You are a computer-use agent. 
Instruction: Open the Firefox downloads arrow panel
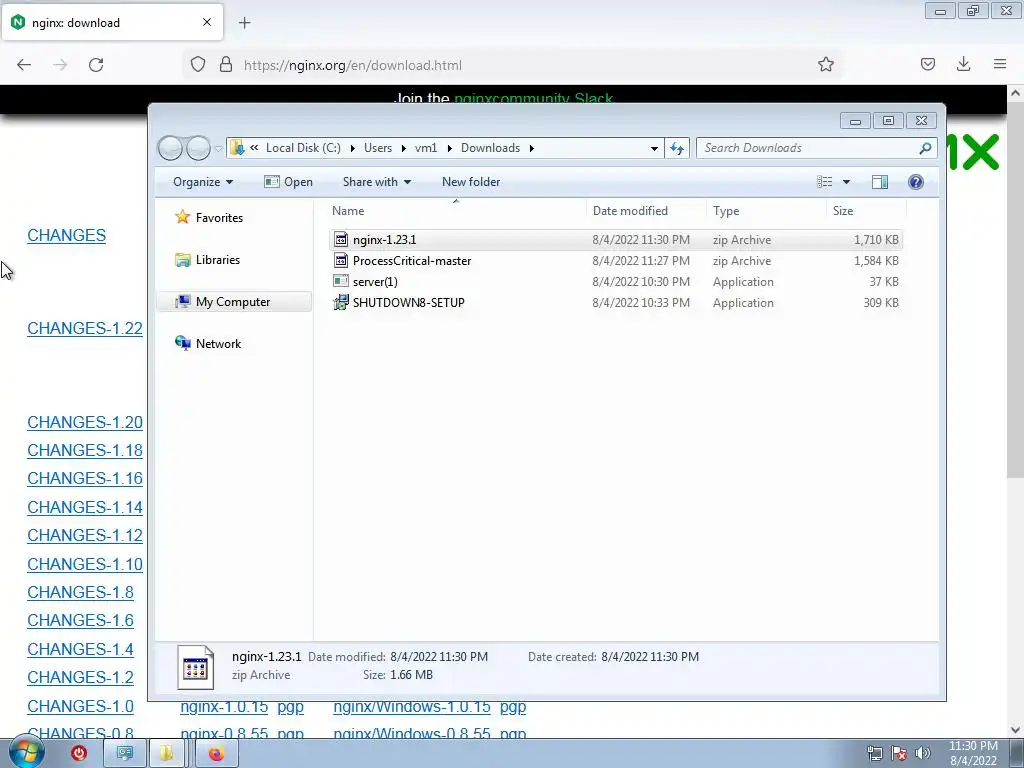pos(963,64)
